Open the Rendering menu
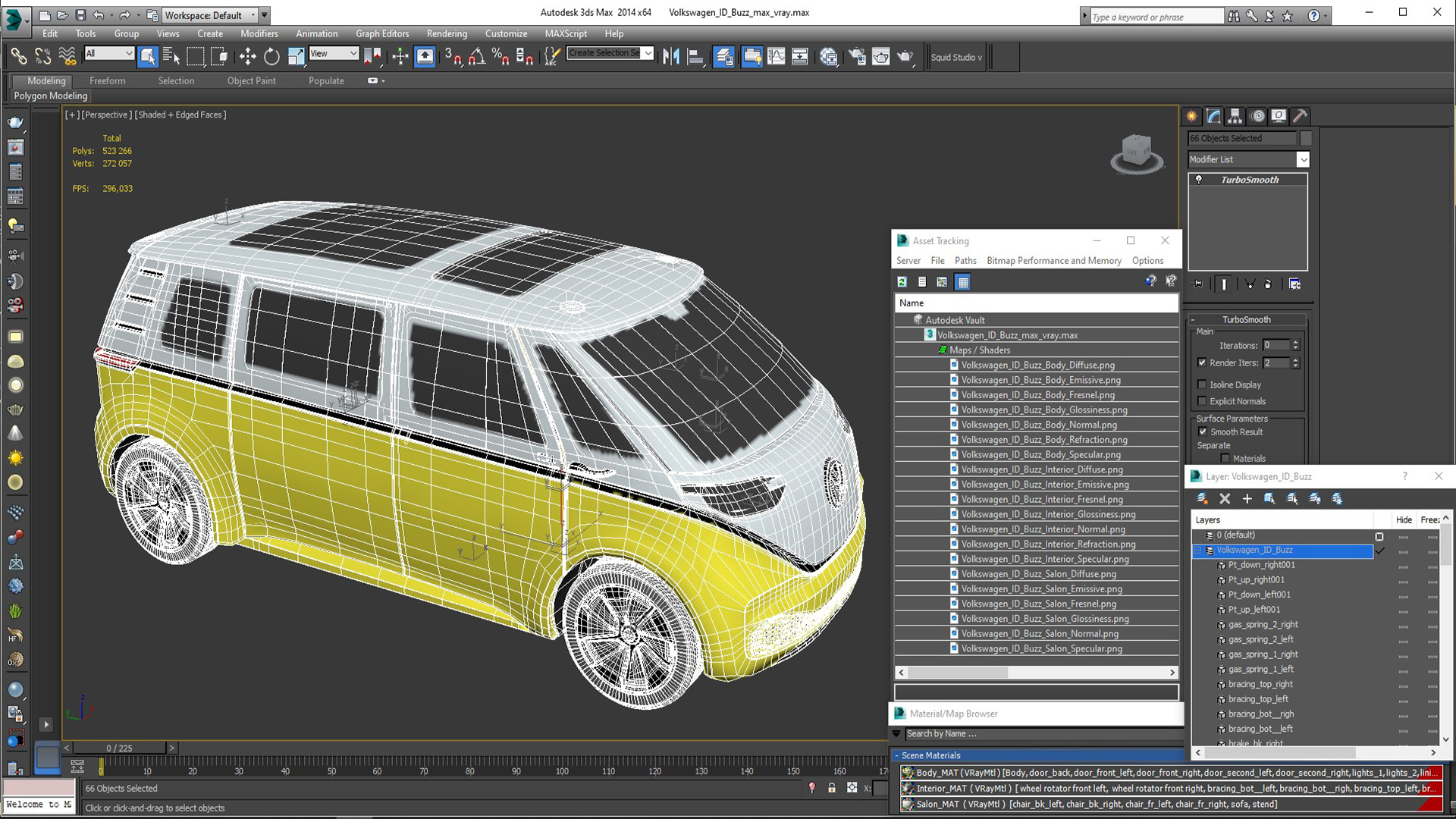The height and width of the screenshot is (819, 1456). coord(445,33)
